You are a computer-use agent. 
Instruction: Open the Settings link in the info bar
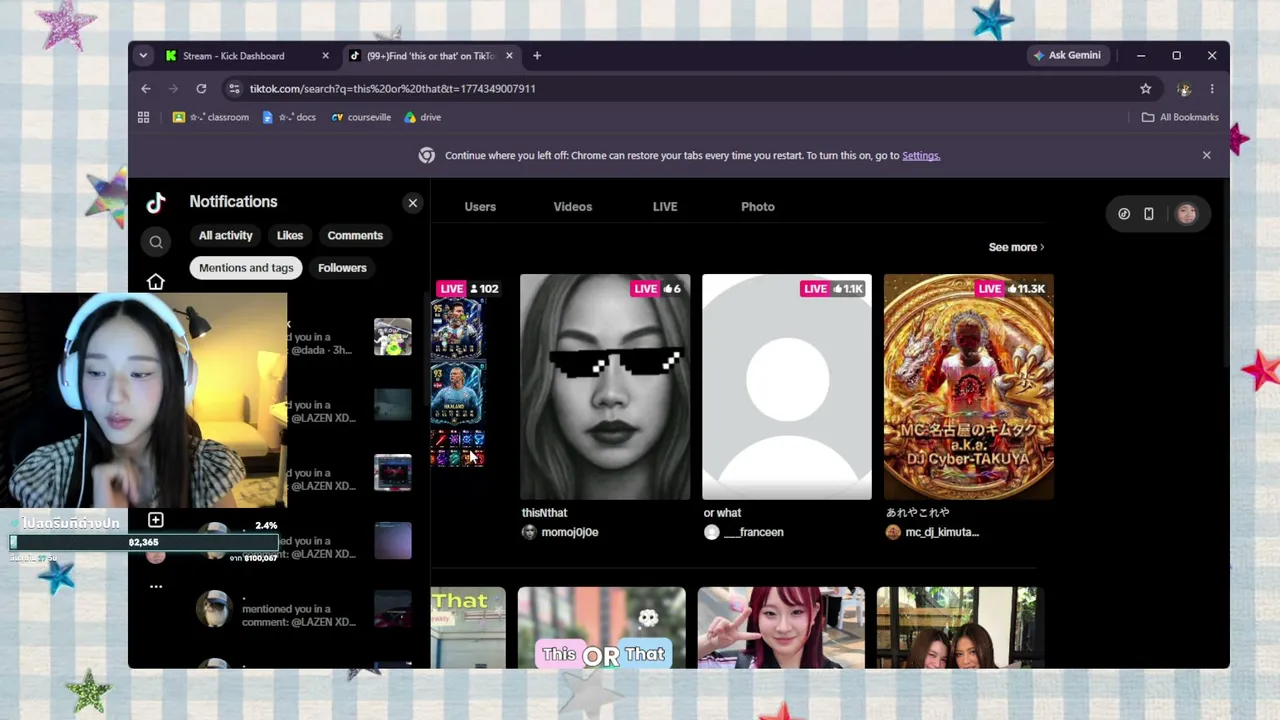(x=921, y=156)
